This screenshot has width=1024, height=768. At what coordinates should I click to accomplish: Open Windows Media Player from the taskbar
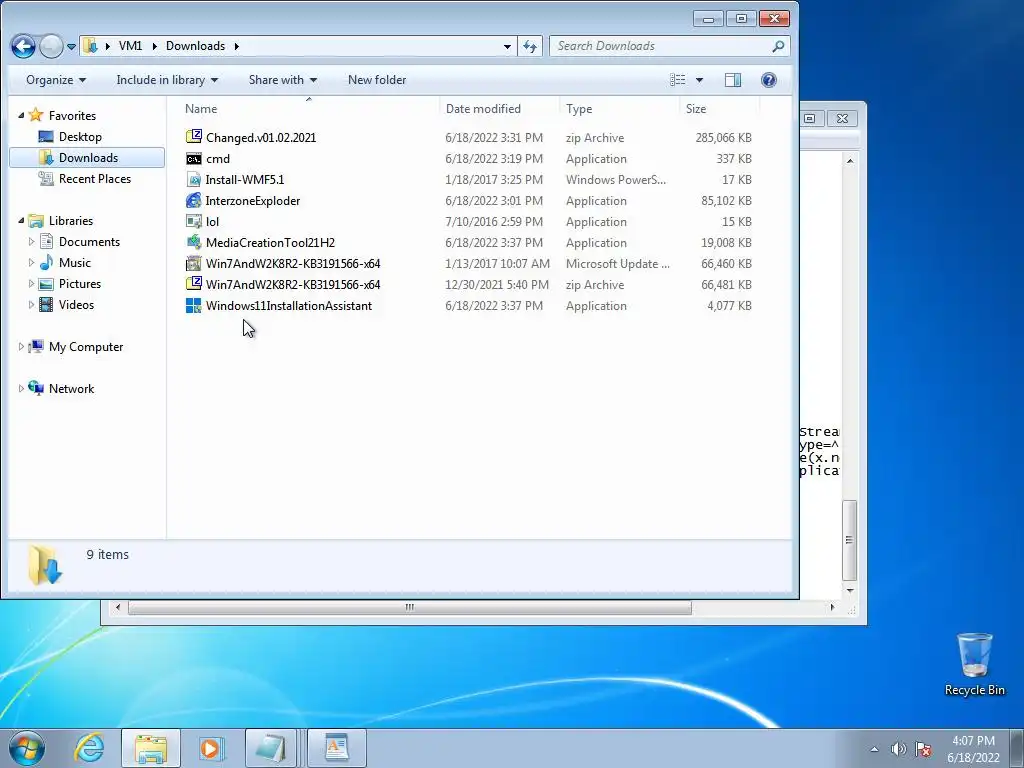click(212, 748)
